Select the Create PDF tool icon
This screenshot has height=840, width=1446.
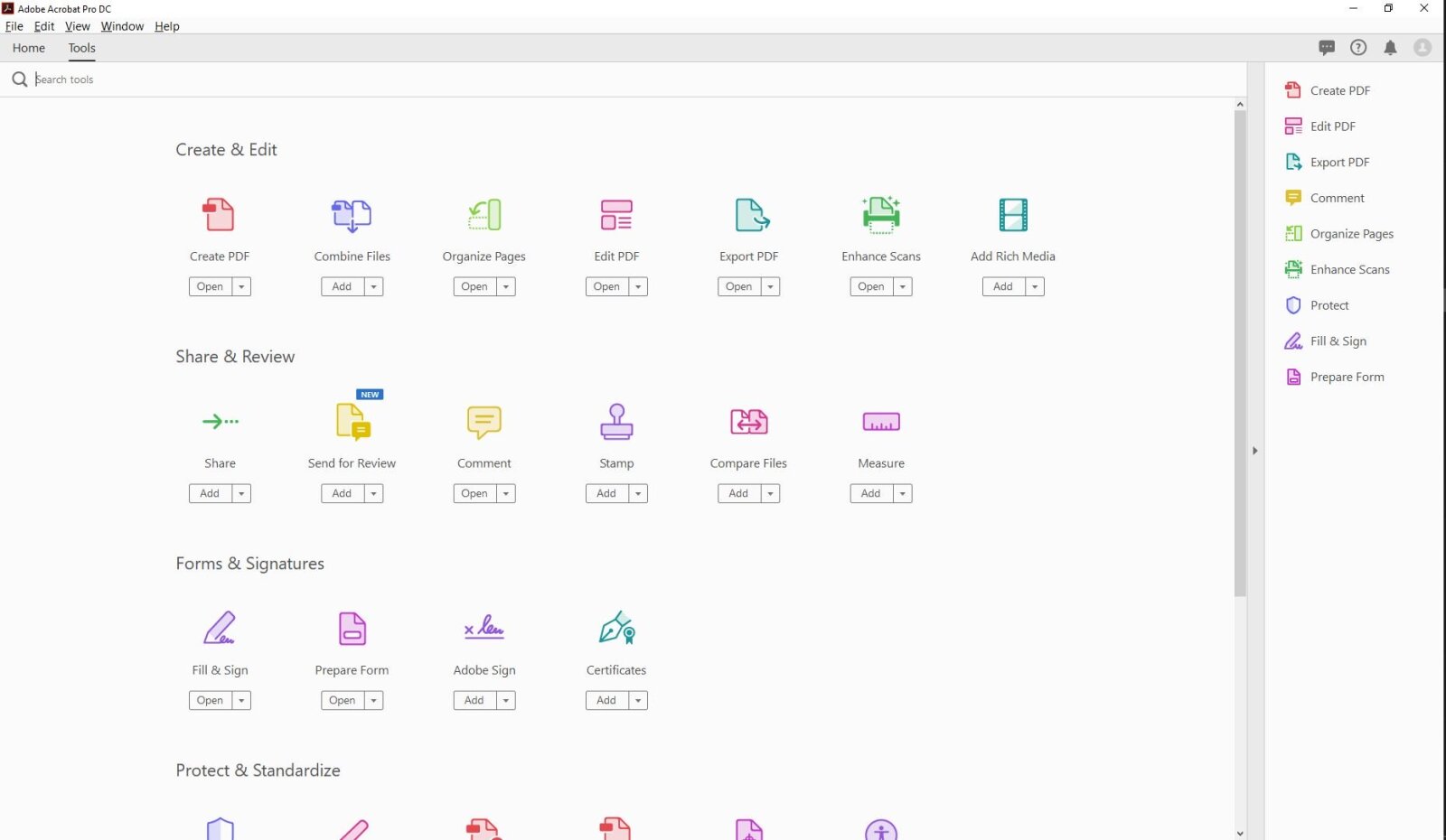[x=220, y=215]
